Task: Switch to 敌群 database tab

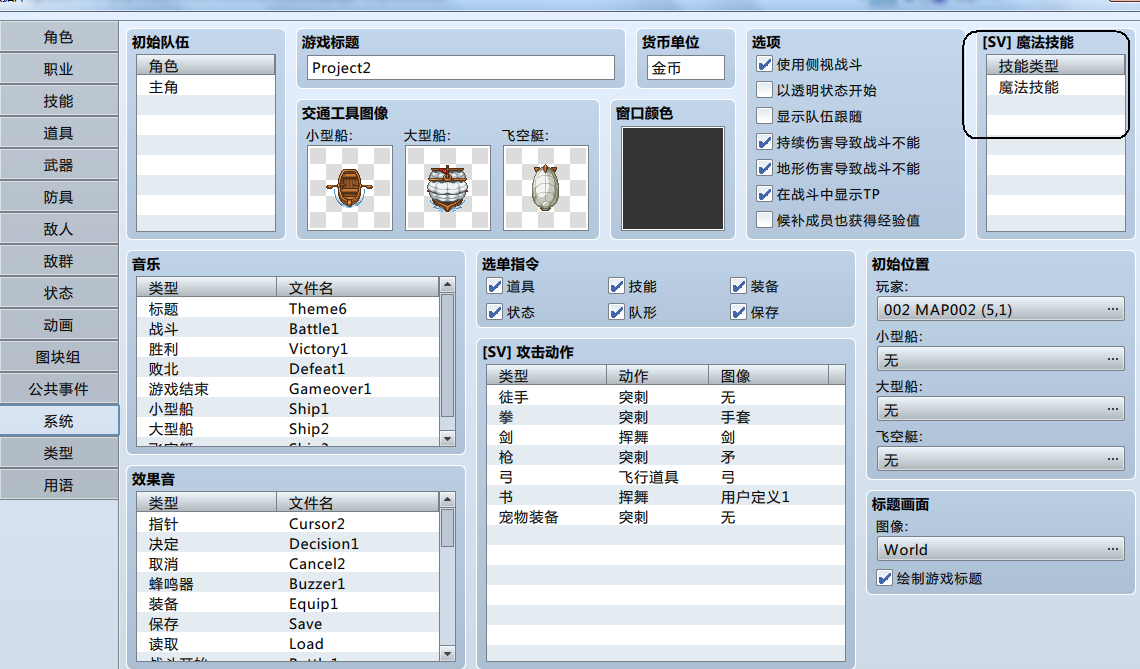Action: (59, 261)
